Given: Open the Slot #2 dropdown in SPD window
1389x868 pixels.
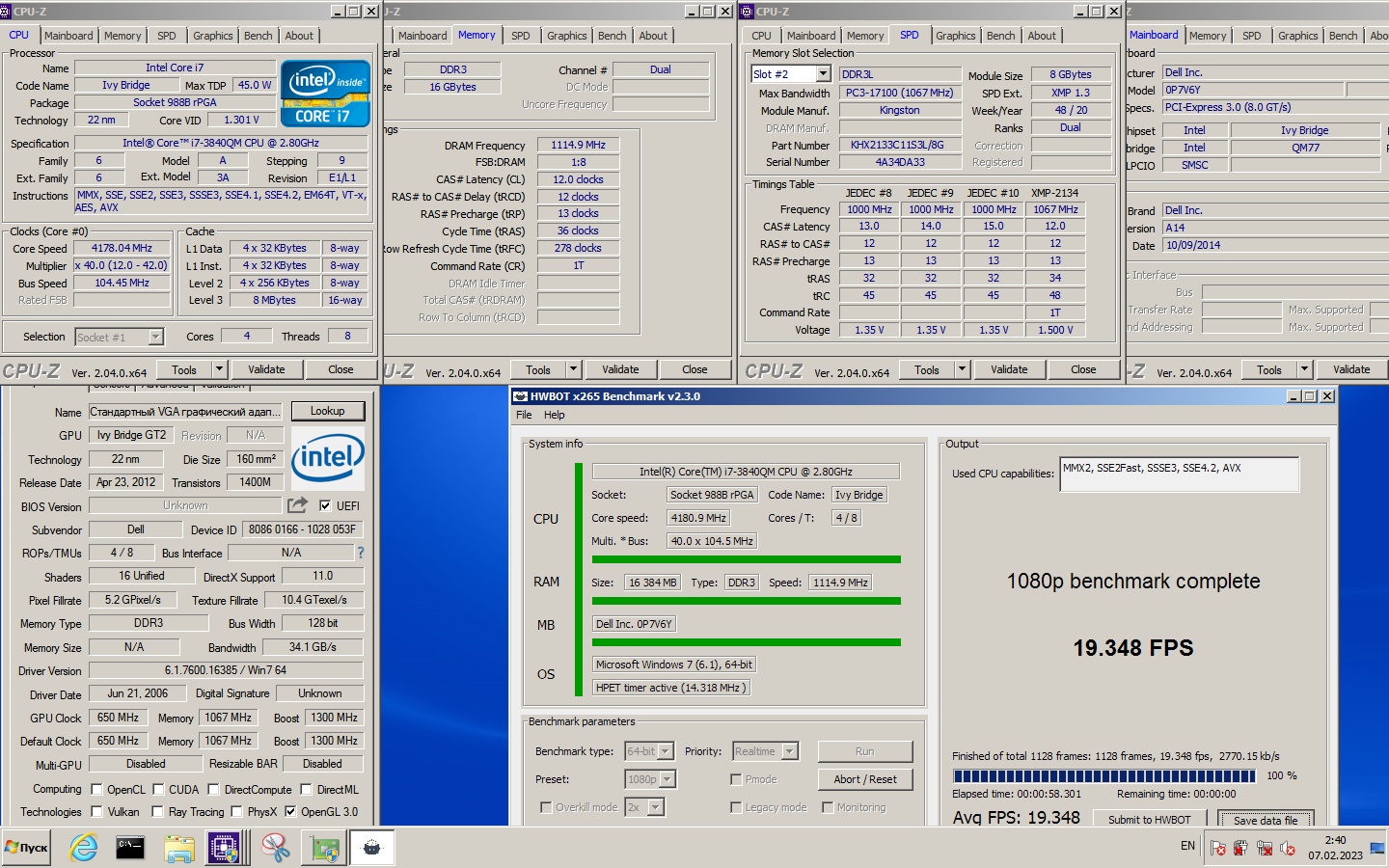Looking at the screenshot, I should (x=823, y=74).
